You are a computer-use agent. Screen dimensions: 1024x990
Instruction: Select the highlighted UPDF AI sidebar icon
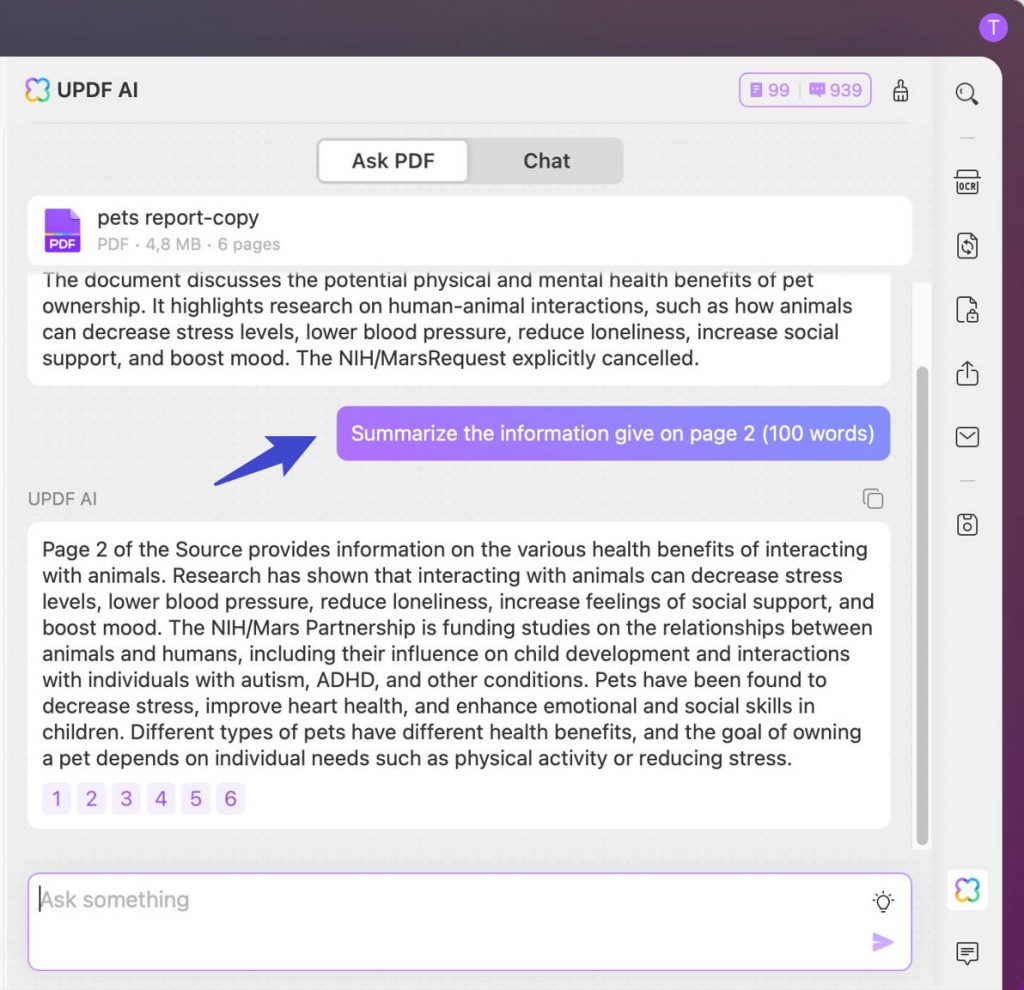(x=966, y=889)
